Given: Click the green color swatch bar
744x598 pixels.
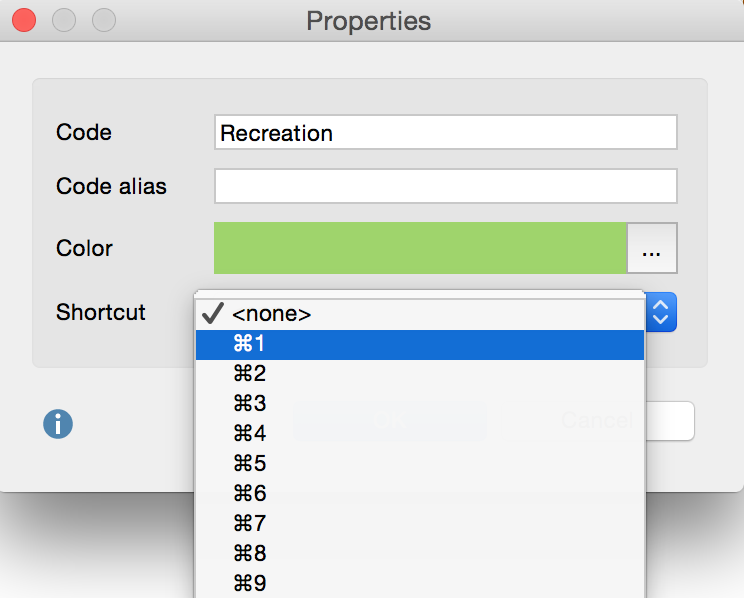Looking at the screenshot, I should click(x=420, y=248).
